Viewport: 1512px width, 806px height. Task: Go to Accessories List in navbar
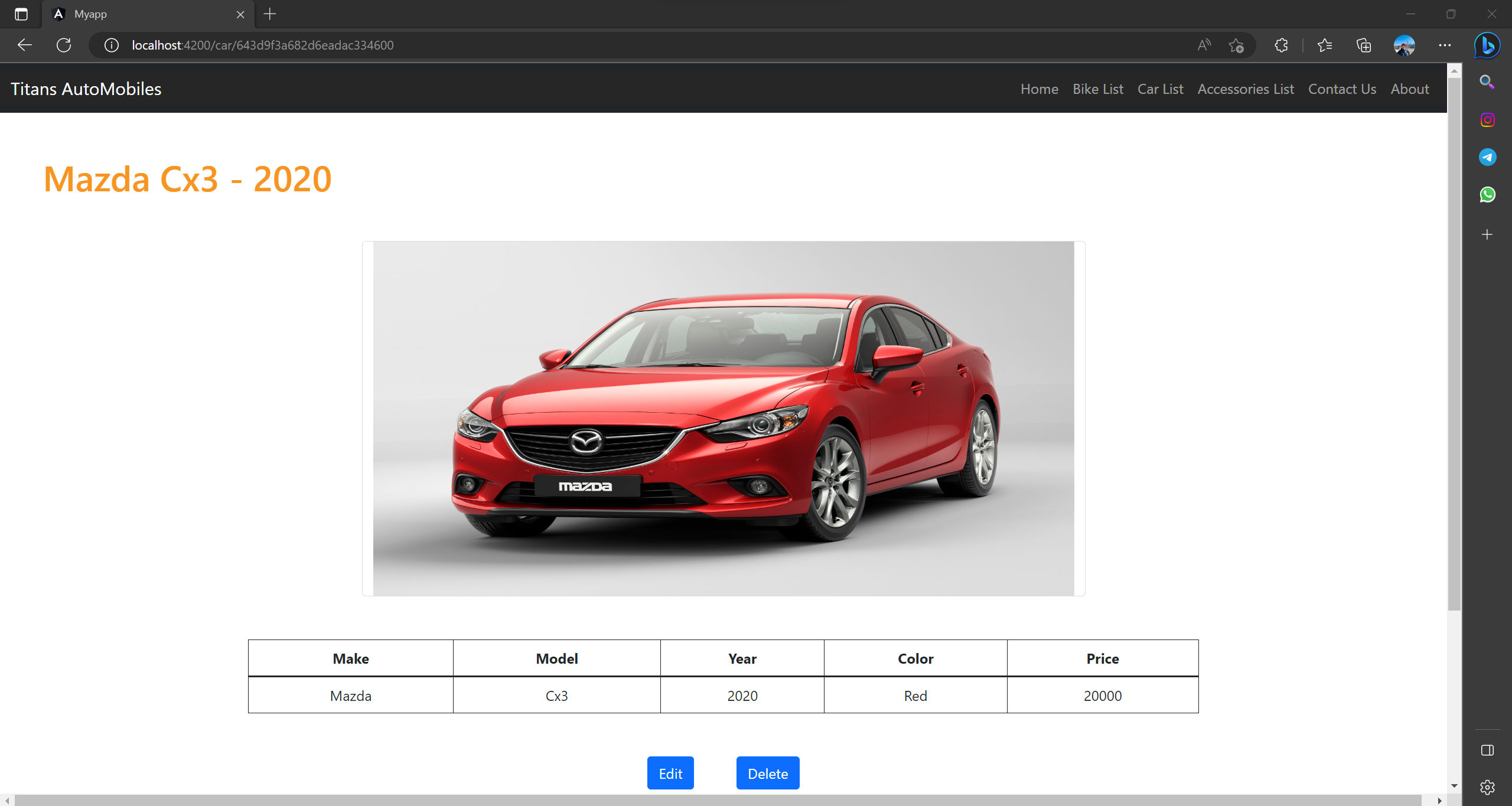tap(1246, 89)
